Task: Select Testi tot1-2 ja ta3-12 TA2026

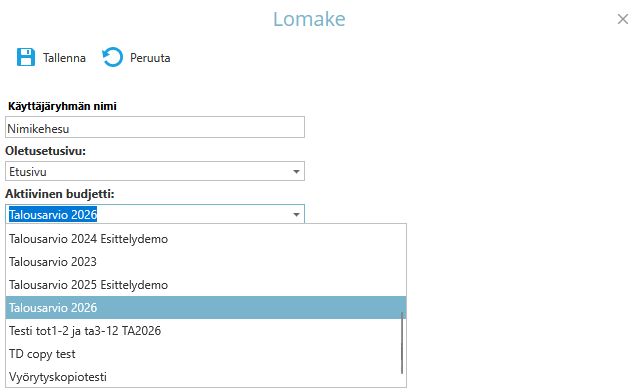Action: [x=206, y=331]
